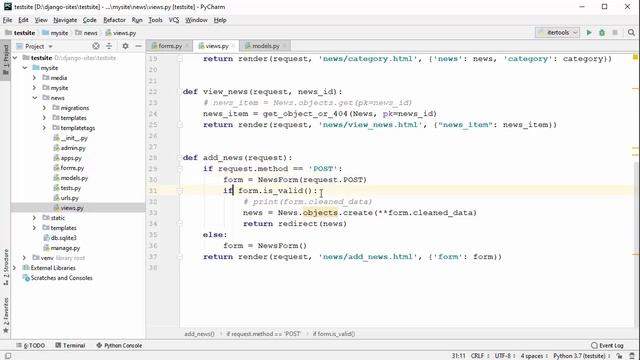Expand the static folder

point(35,218)
